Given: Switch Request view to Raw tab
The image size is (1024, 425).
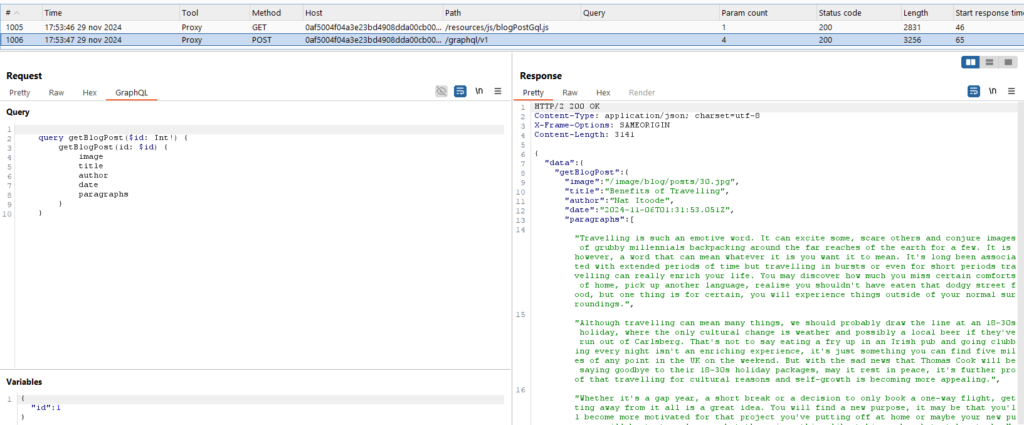Looking at the screenshot, I should [x=56, y=93].
